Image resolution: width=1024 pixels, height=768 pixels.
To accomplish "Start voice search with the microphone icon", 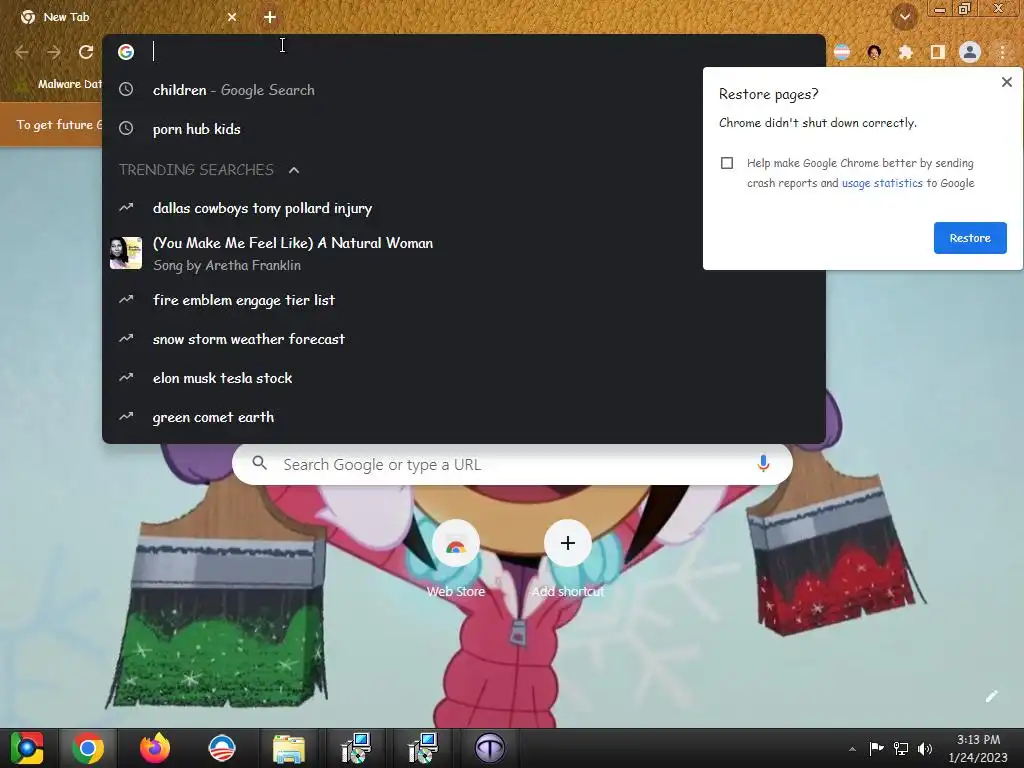I will (x=763, y=464).
